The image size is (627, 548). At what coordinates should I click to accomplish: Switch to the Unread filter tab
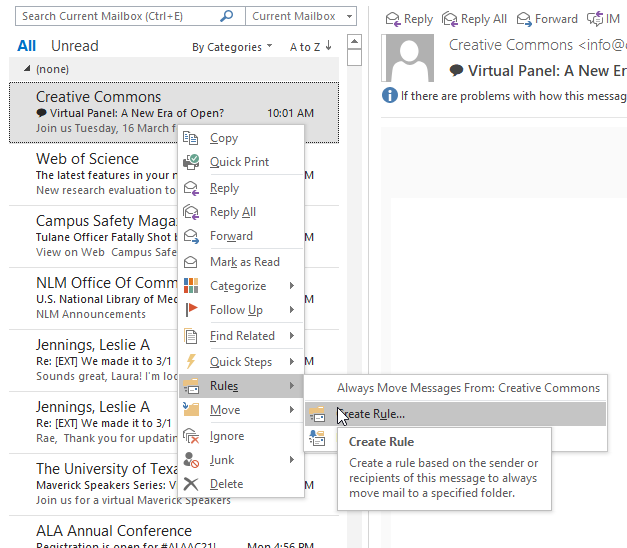75,46
